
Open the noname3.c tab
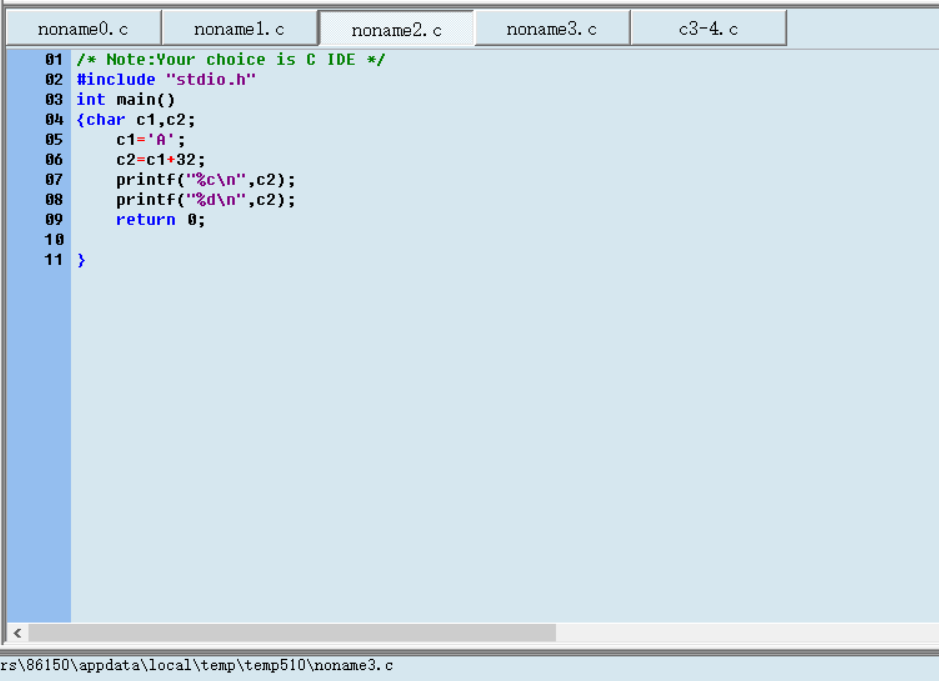tap(552, 28)
